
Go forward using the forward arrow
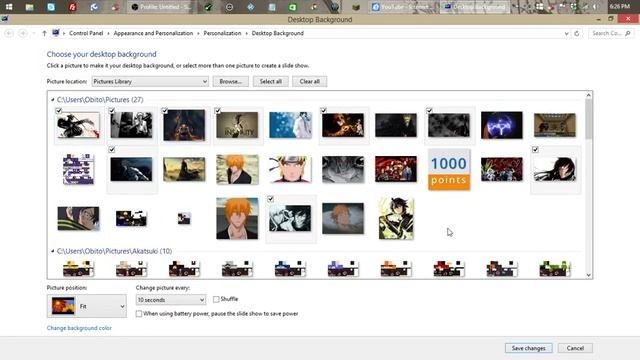(x=23, y=33)
